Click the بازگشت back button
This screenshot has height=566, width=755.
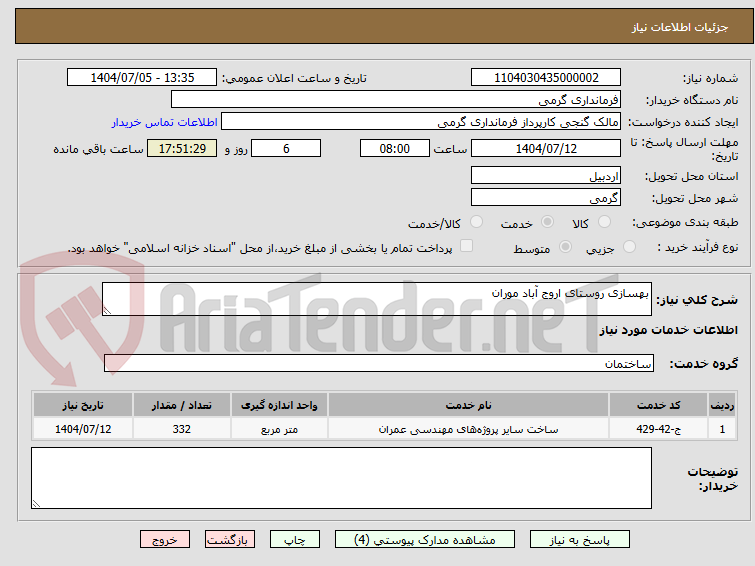click(x=230, y=540)
